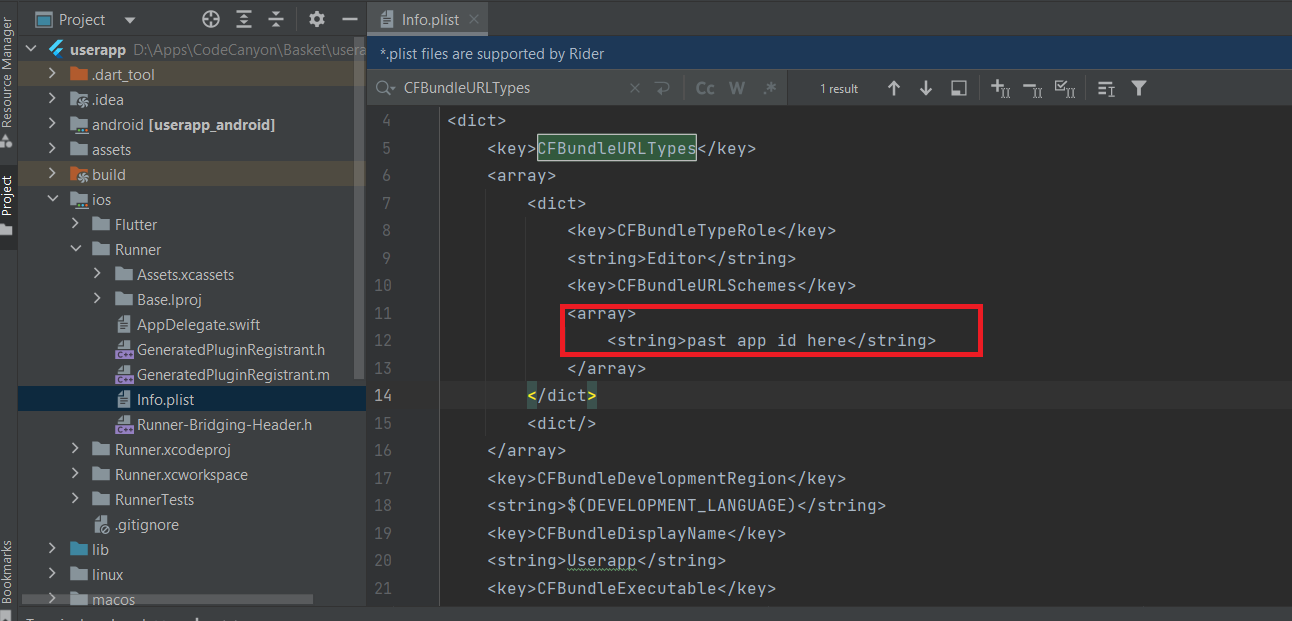Viewport: 1292px width, 621px height.
Task: Toggle Regex (.*) search mode
Action: coord(769,88)
